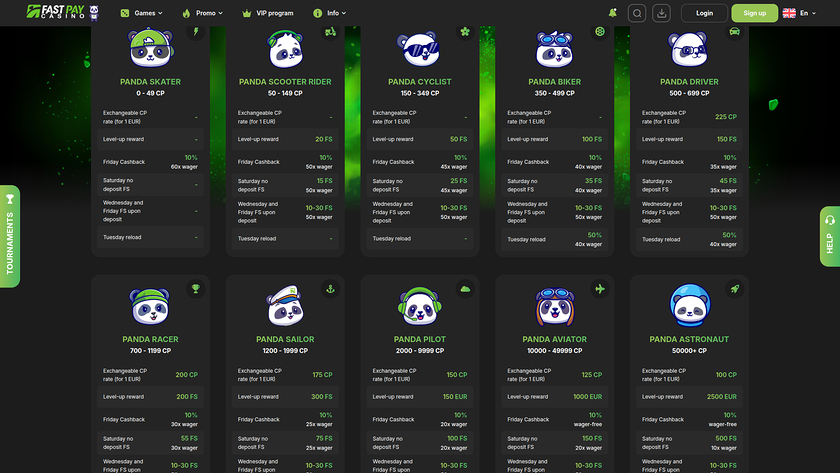
Task: Click the PANDA SKATER title
Action: (151, 82)
